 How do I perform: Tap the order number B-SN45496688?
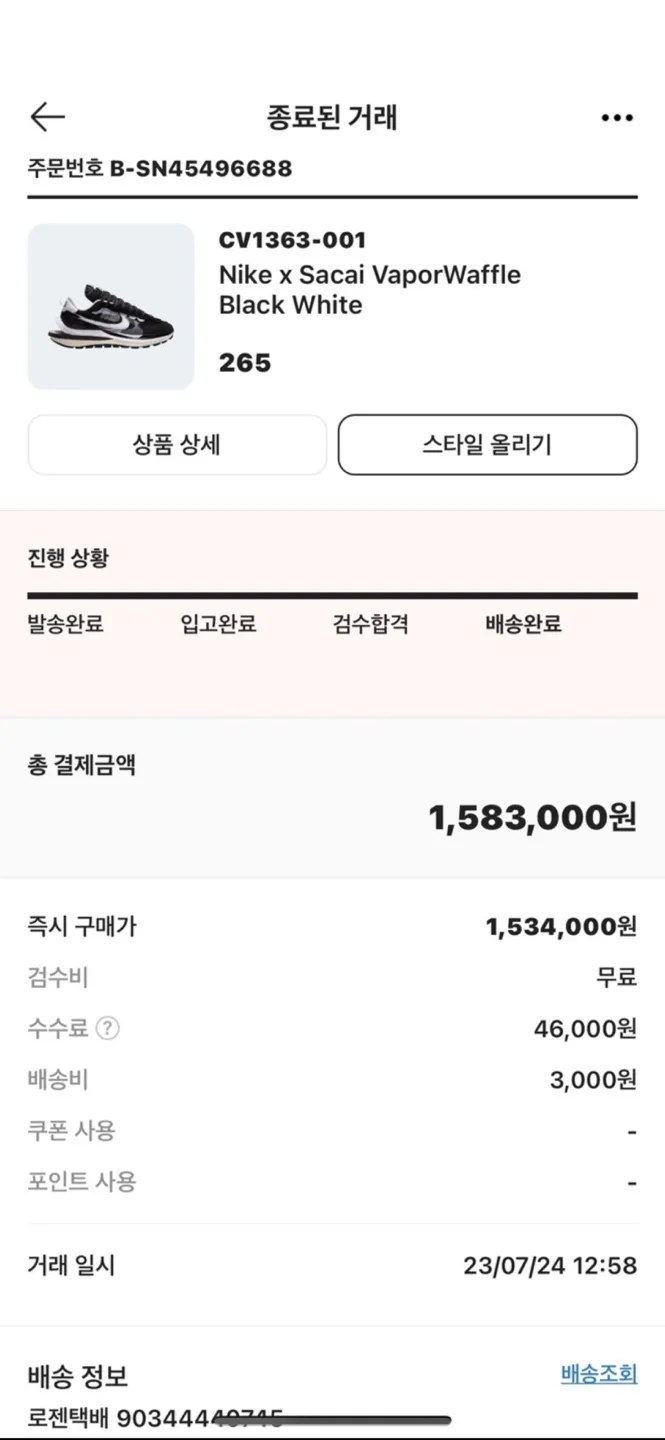[201, 168]
